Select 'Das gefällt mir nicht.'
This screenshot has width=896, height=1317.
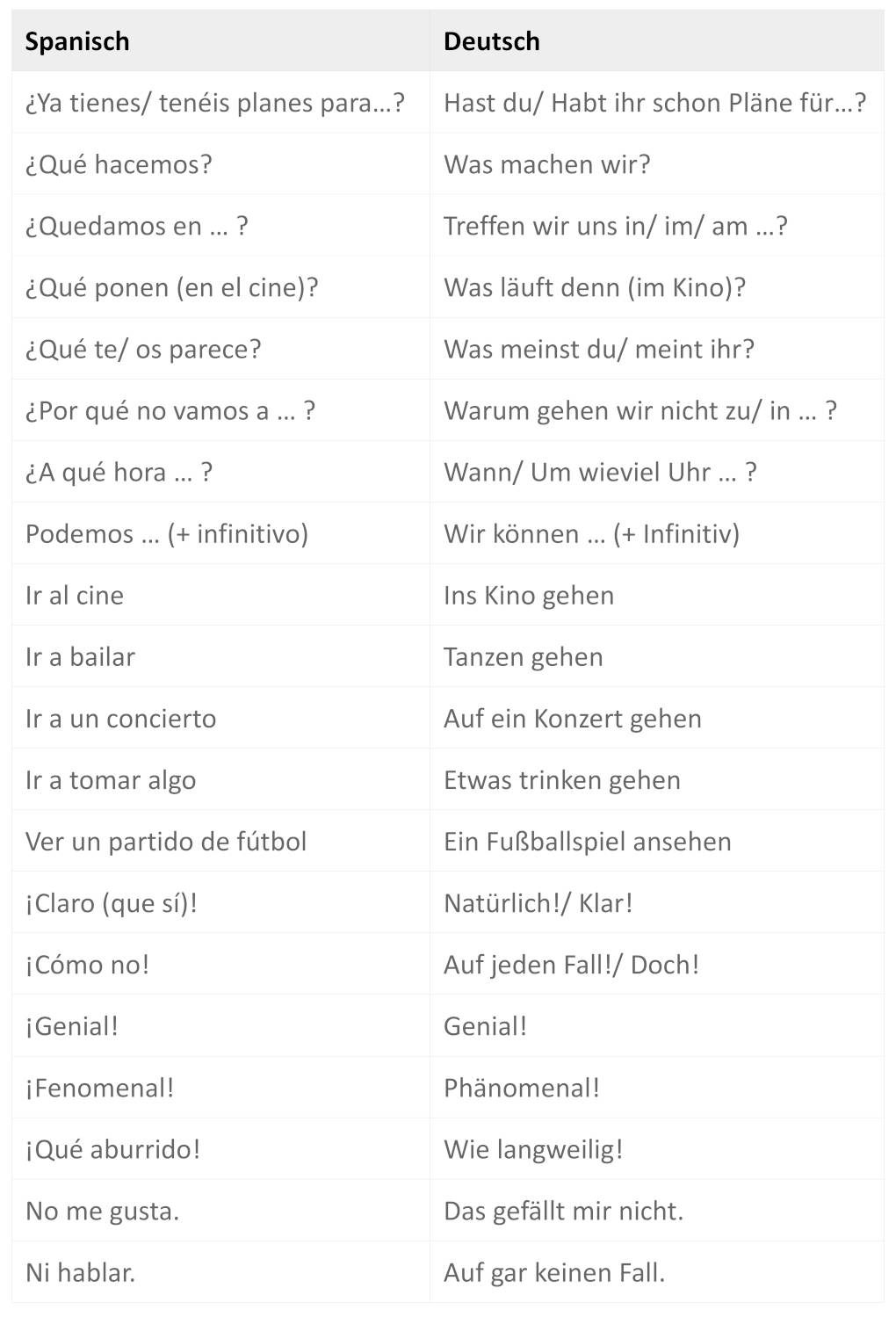pyautogui.click(x=564, y=1211)
